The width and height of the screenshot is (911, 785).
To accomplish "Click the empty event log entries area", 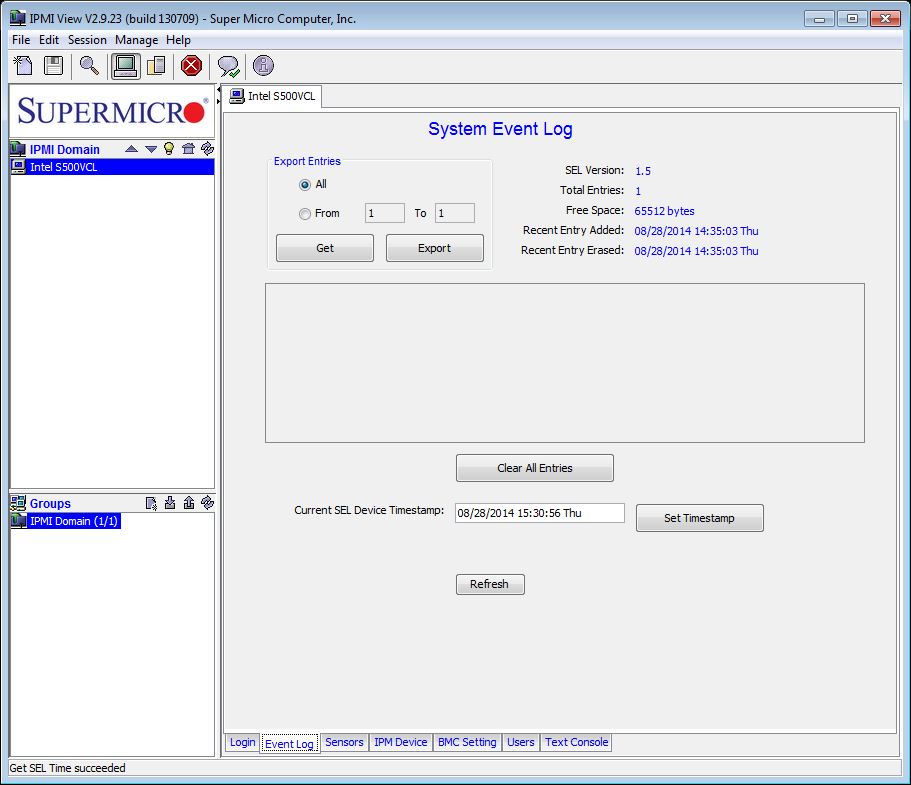I will (565, 363).
